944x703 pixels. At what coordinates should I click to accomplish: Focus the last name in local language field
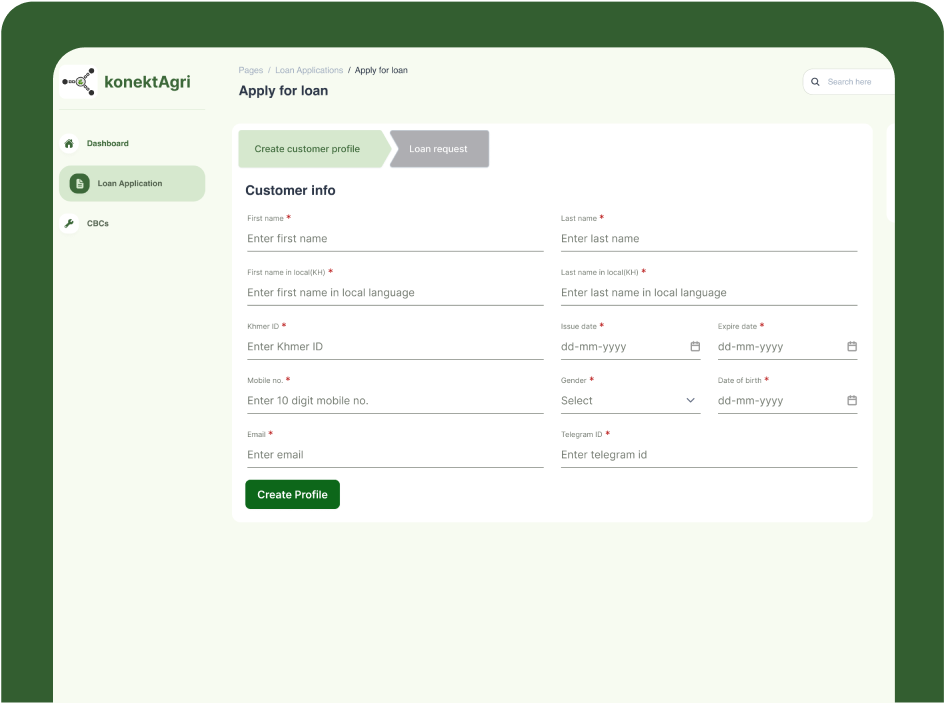coord(709,293)
